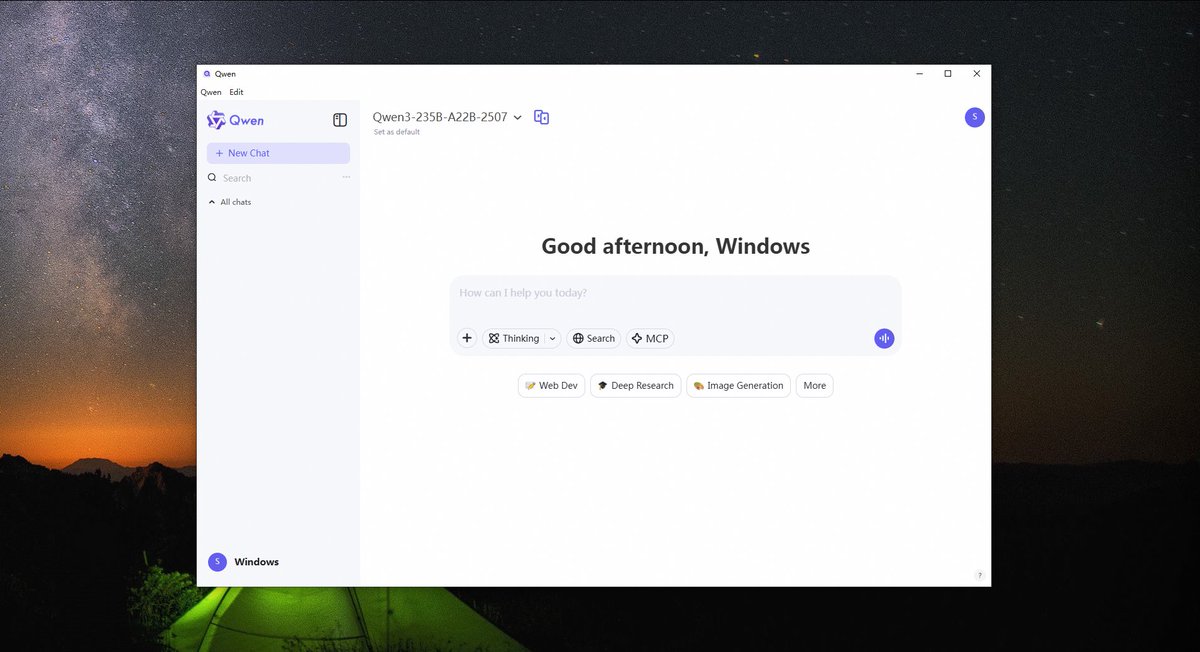Show More shortcut options

point(815,386)
